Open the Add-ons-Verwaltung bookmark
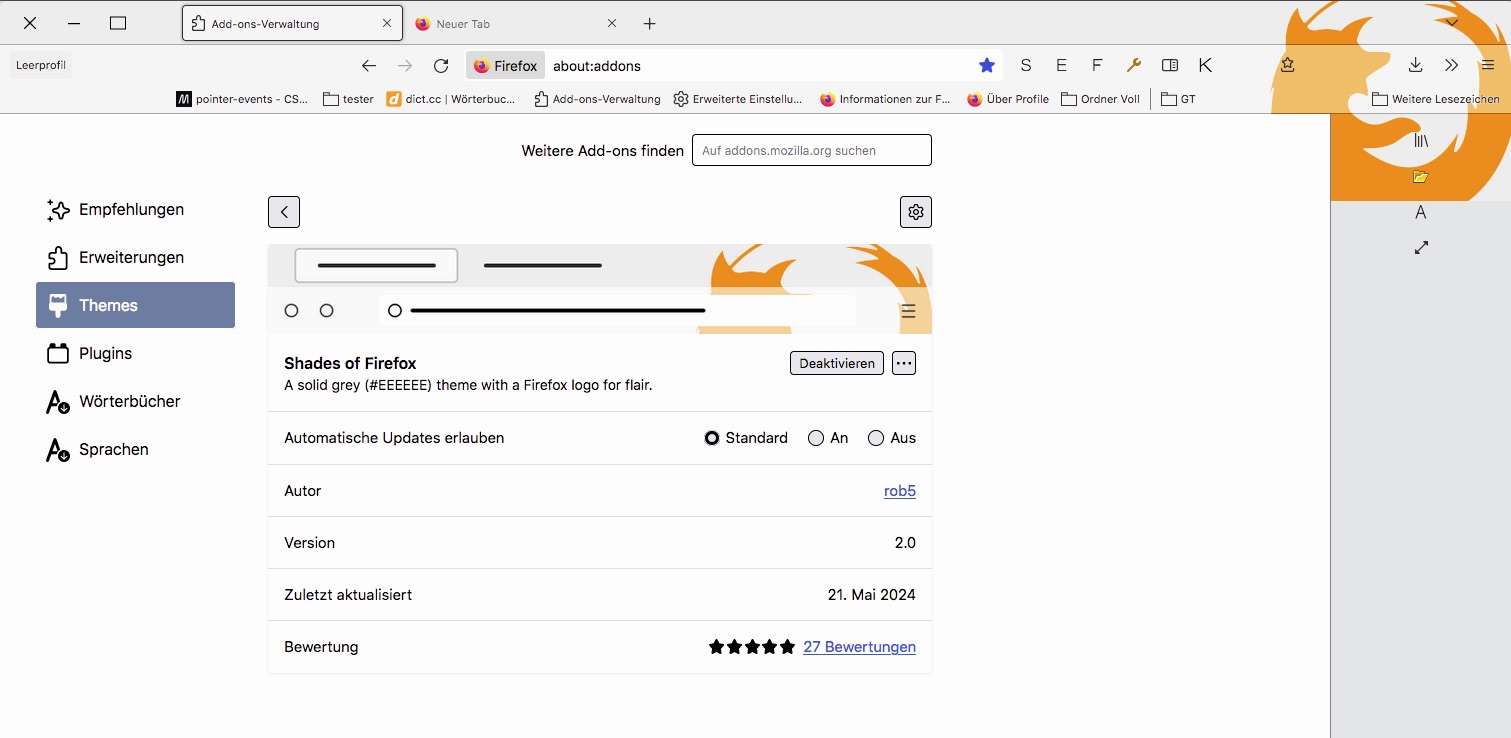Image resolution: width=1511 pixels, height=738 pixels. click(598, 99)
